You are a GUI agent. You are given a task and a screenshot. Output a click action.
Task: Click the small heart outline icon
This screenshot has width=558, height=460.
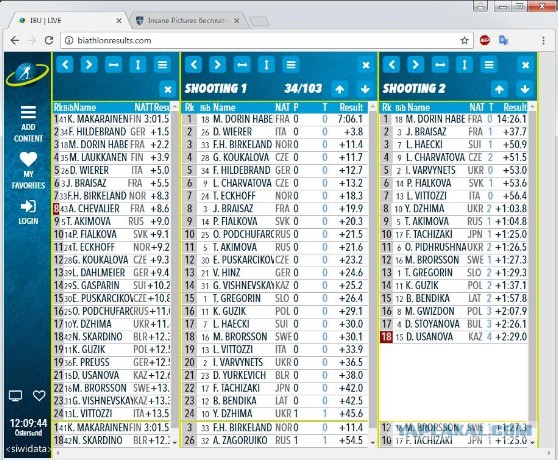tap(39, 396)
